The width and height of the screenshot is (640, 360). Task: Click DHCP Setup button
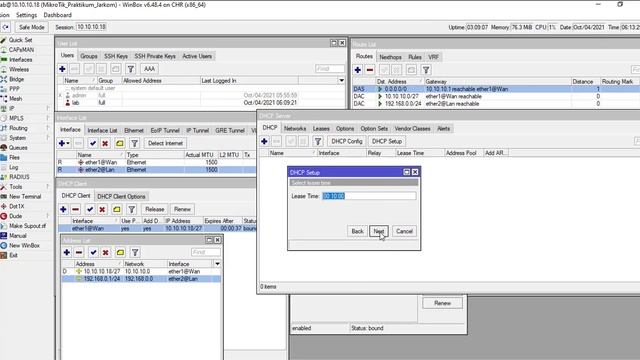387,141
